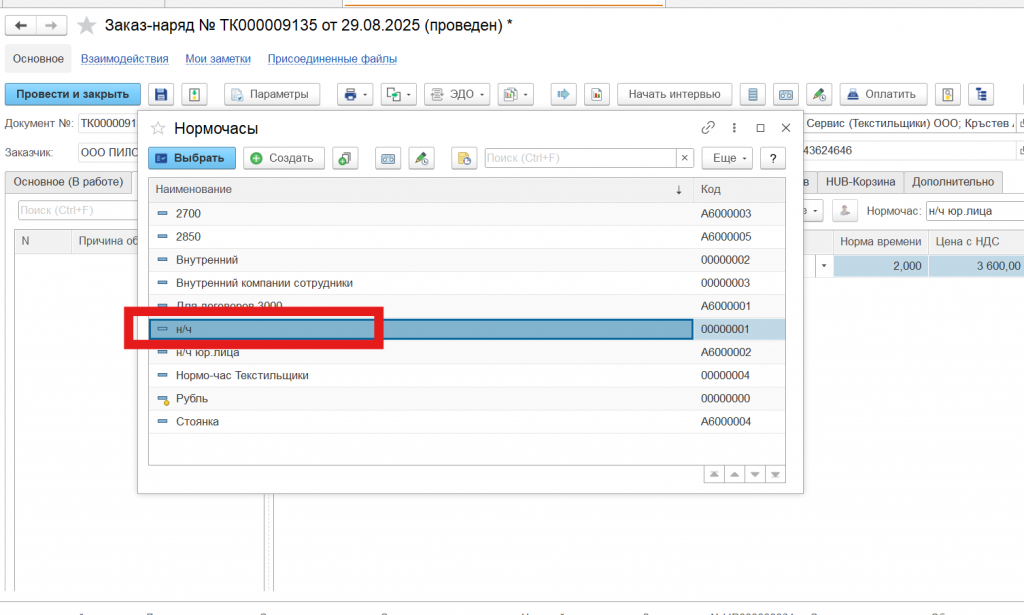This screenshot has width=1024, height=615.
Task: Open the print icon dropdown
Action: 355,94
